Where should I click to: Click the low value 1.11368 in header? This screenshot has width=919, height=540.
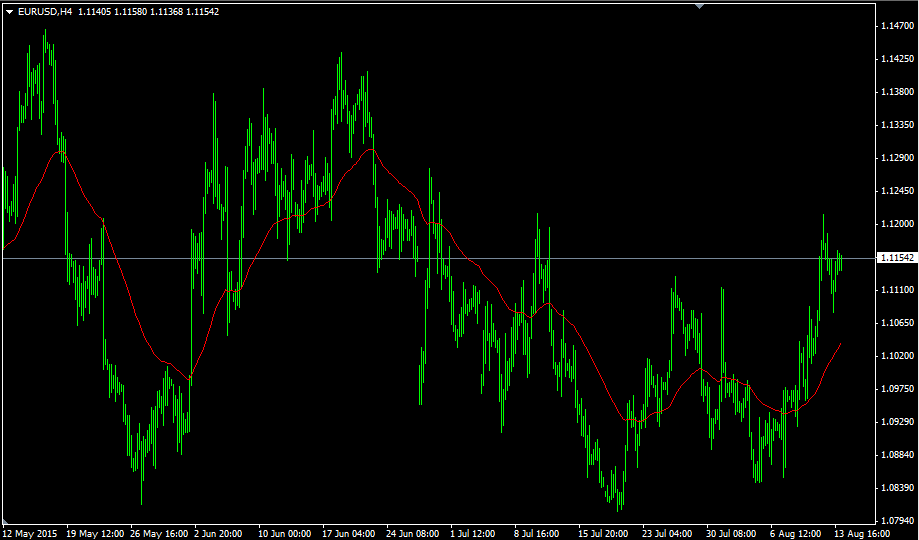166,12
